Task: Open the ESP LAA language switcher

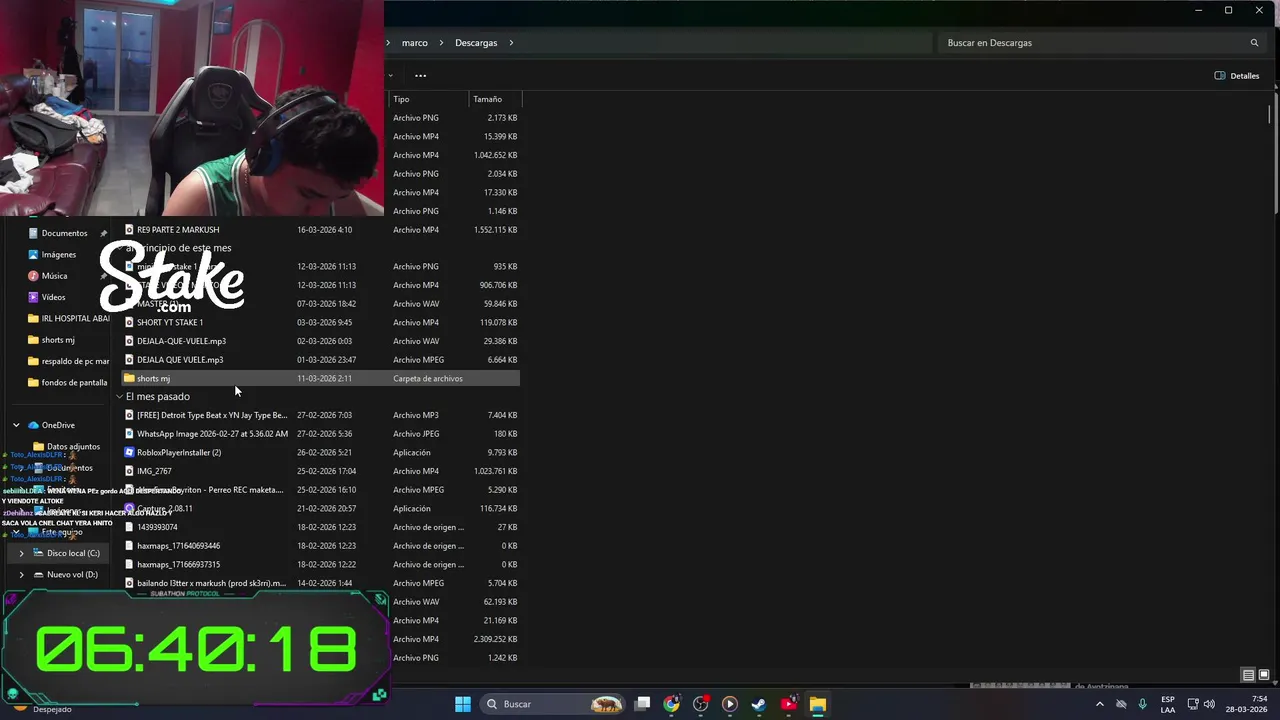Action: click(1168, 704)
